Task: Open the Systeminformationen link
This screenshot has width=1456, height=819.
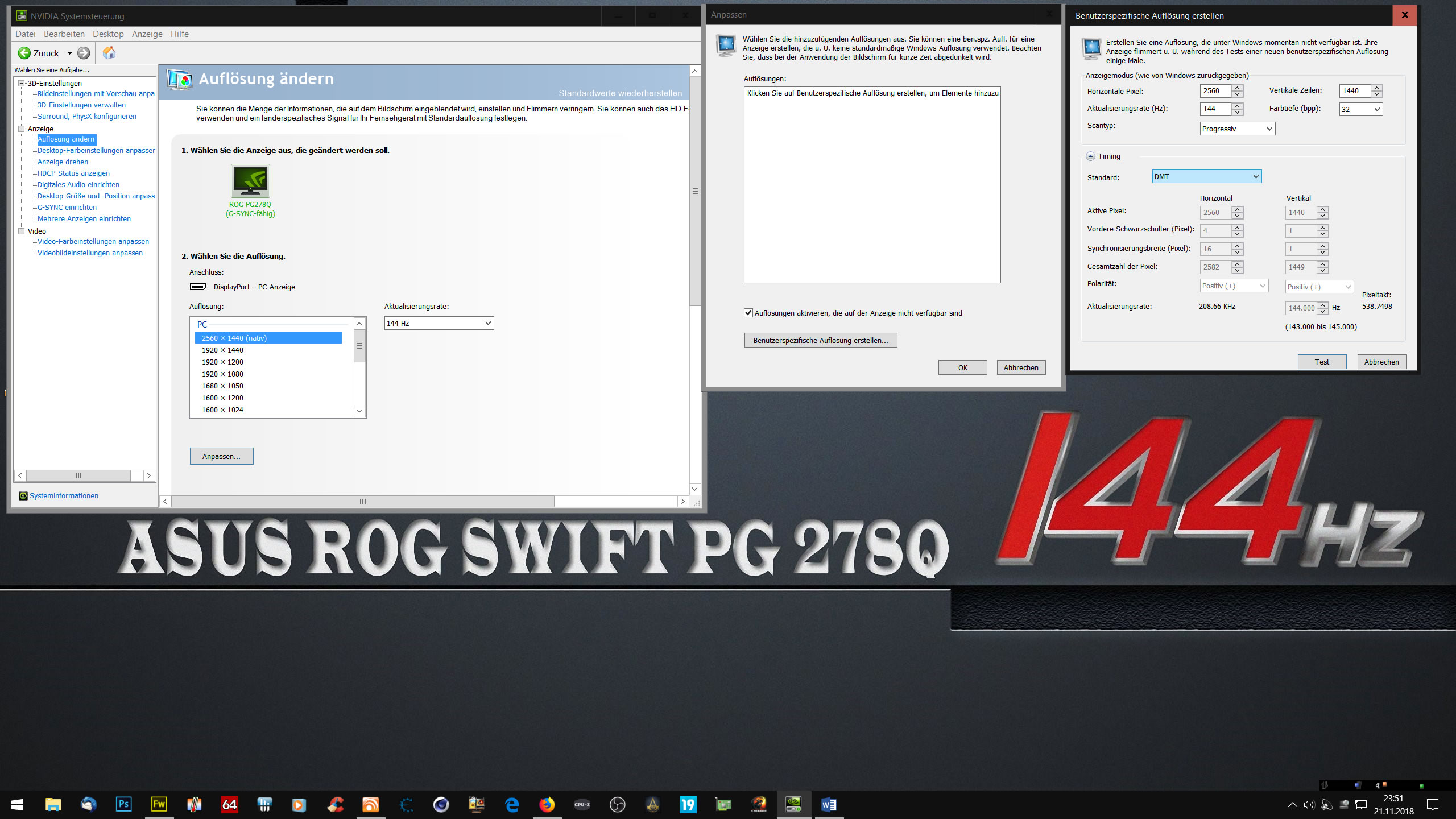Action: (x=64, y=495)
